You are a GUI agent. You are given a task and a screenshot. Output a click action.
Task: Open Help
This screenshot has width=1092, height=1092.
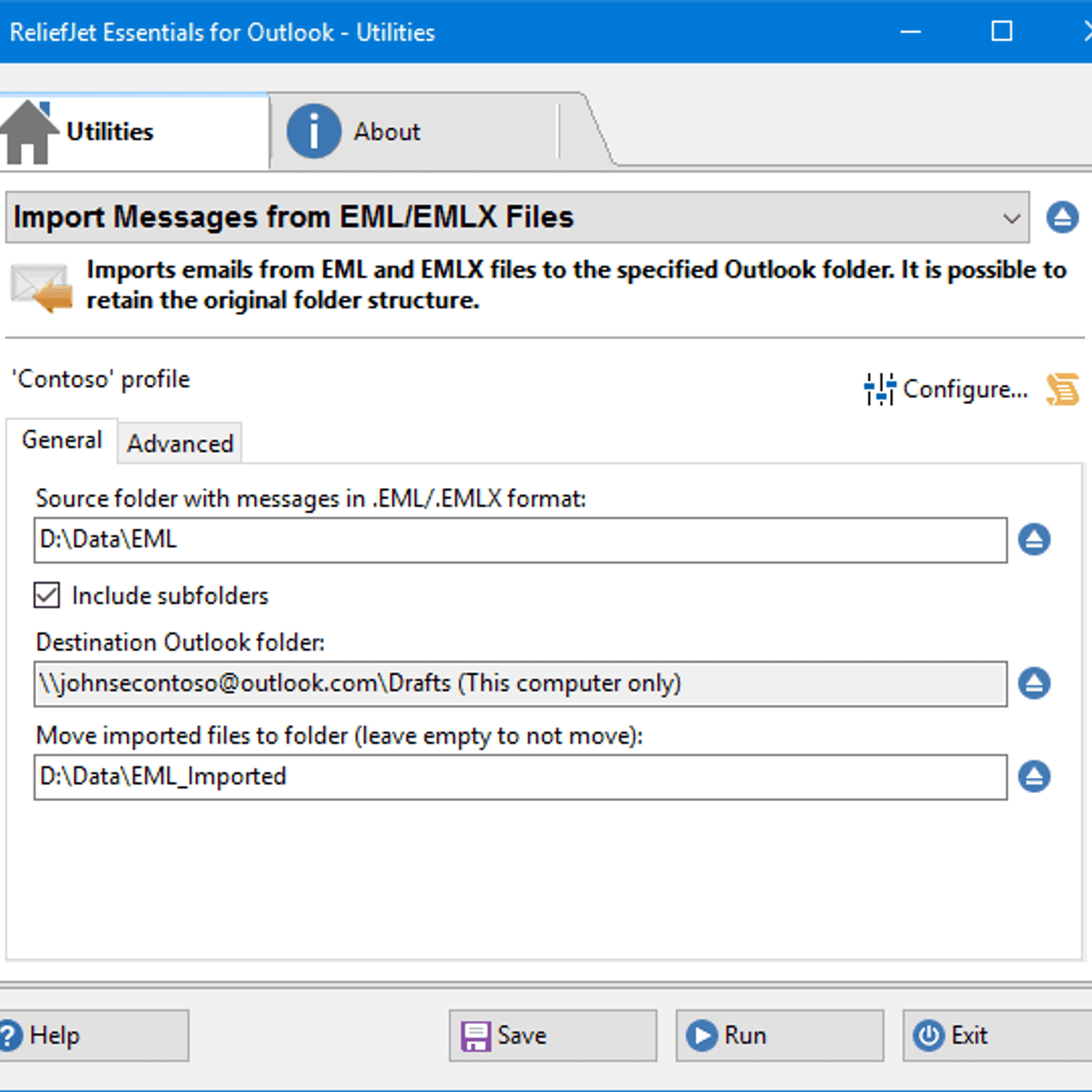pos(94,1035)
